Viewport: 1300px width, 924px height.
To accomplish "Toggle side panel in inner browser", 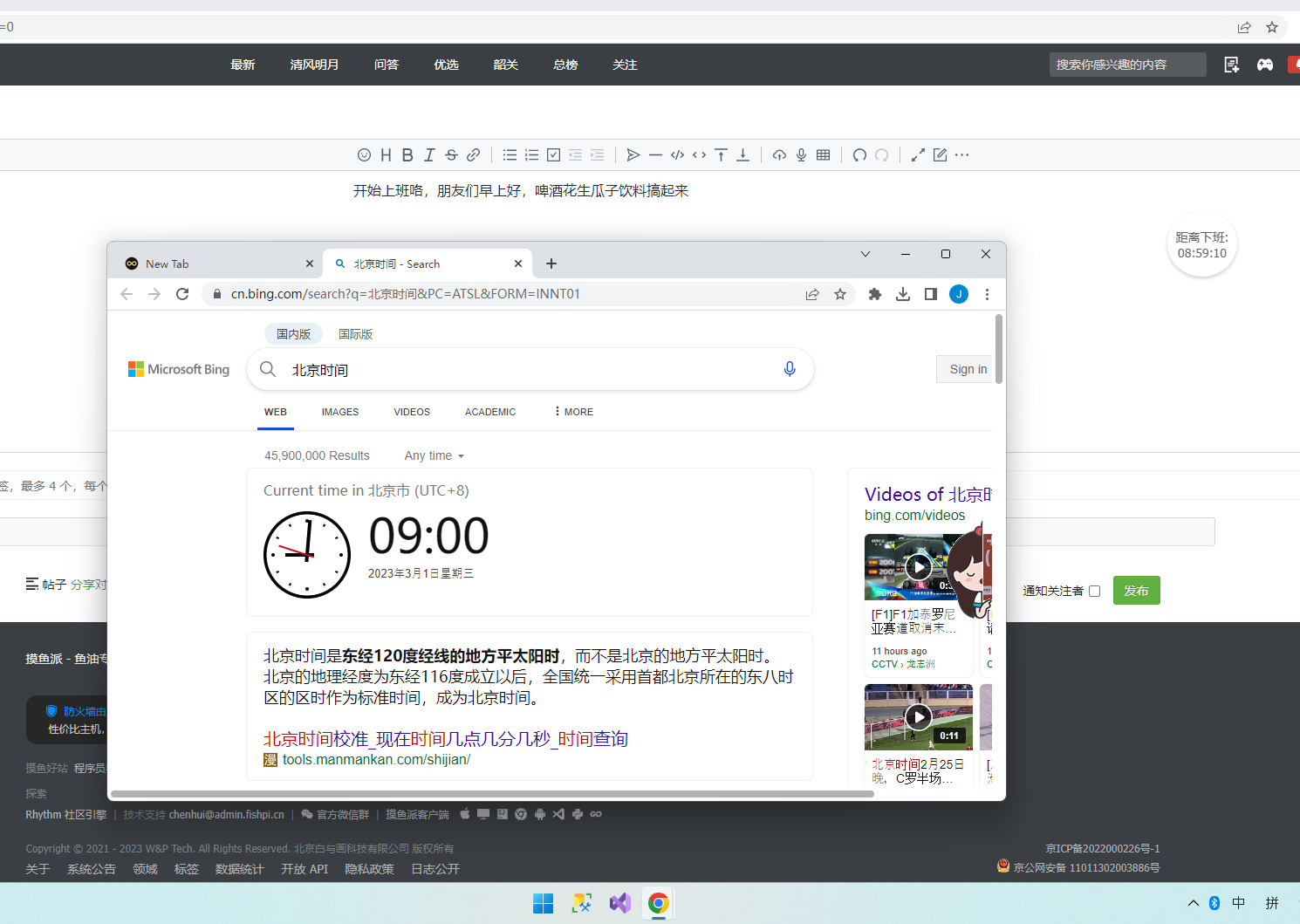I will 931,294.
